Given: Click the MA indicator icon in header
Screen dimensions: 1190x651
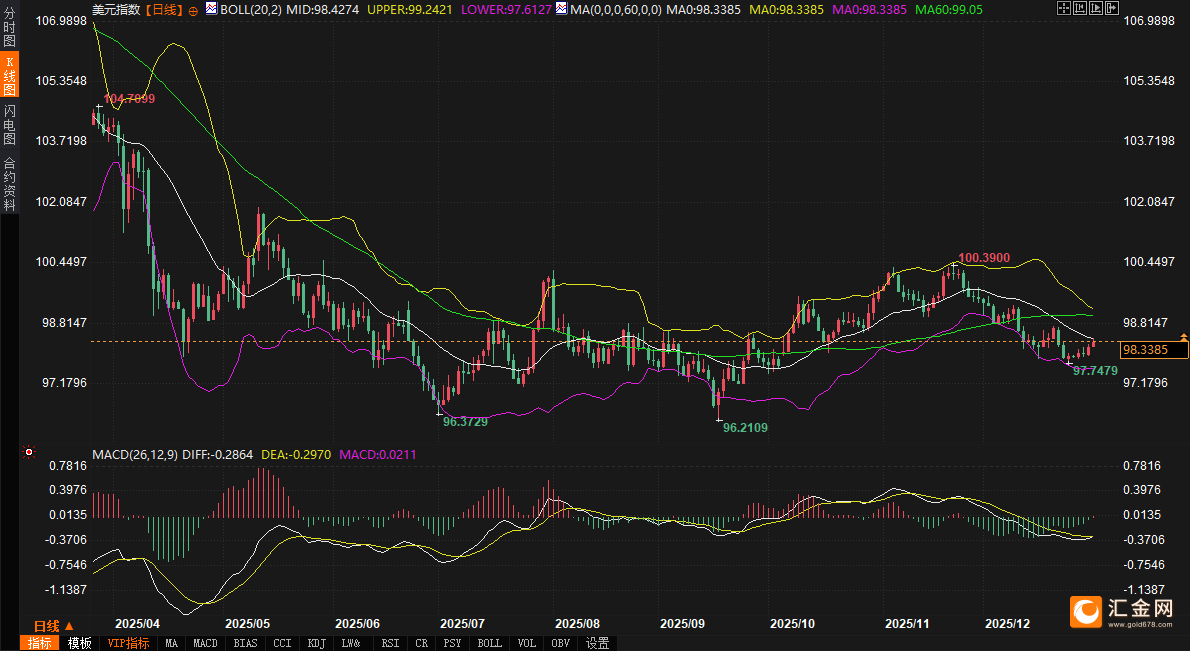Looking at the screenshot, I should 562,9.
